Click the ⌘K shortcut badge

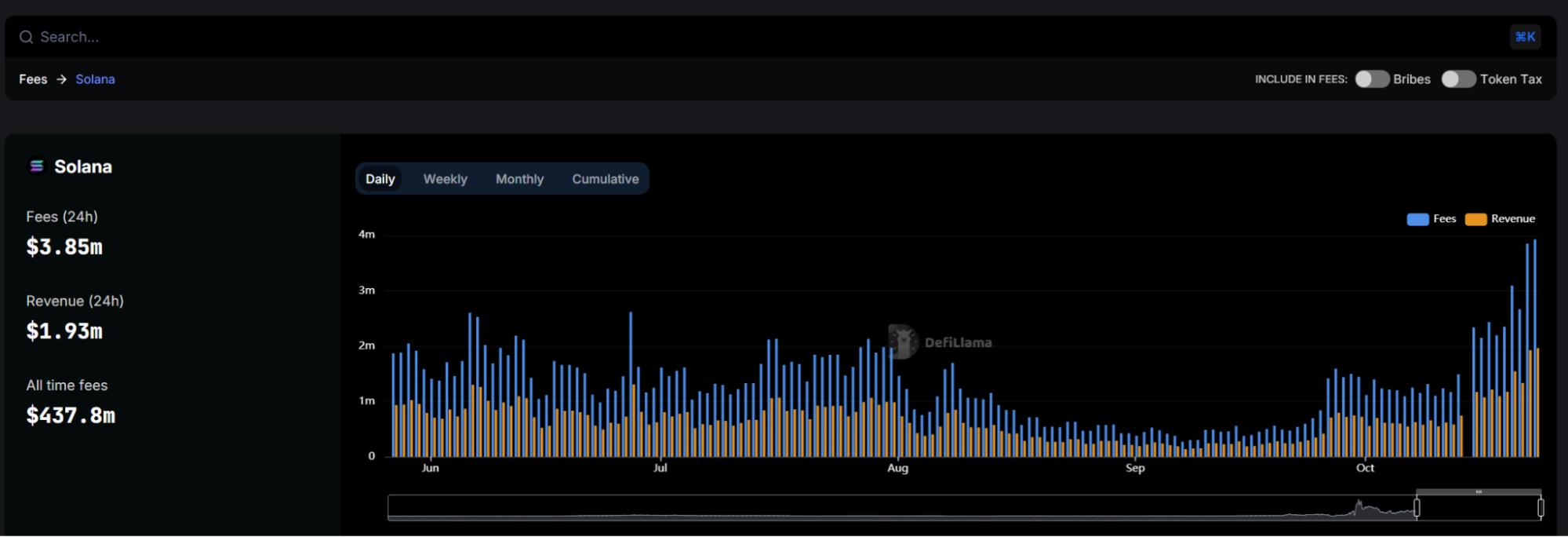[1525, 37]
